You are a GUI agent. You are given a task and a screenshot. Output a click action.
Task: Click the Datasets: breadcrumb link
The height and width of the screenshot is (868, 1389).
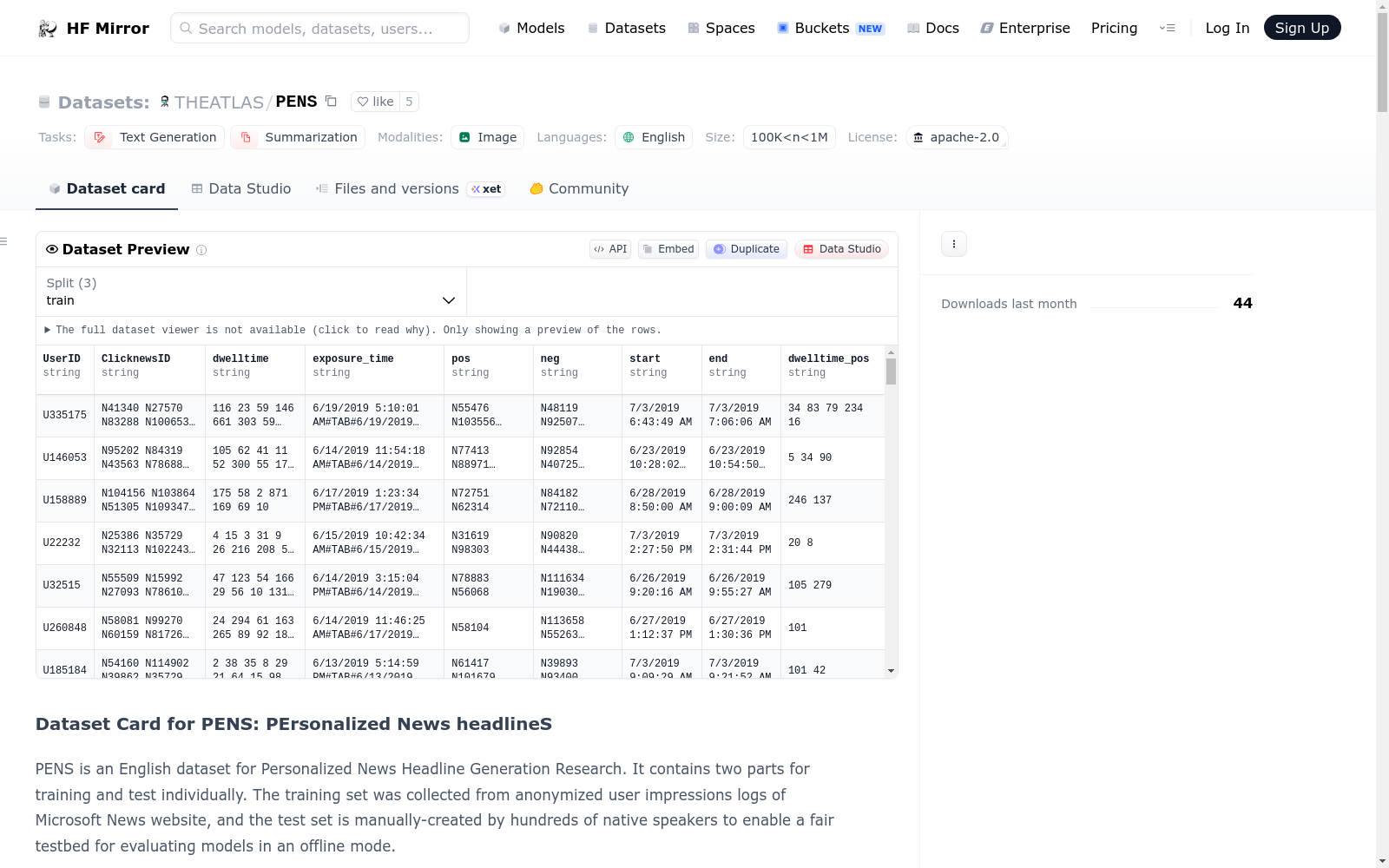[x=103, y=102]
